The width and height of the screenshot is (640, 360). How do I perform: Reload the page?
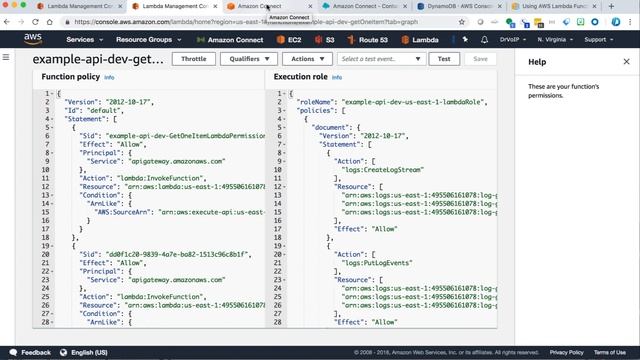click(x=36, y=22)
